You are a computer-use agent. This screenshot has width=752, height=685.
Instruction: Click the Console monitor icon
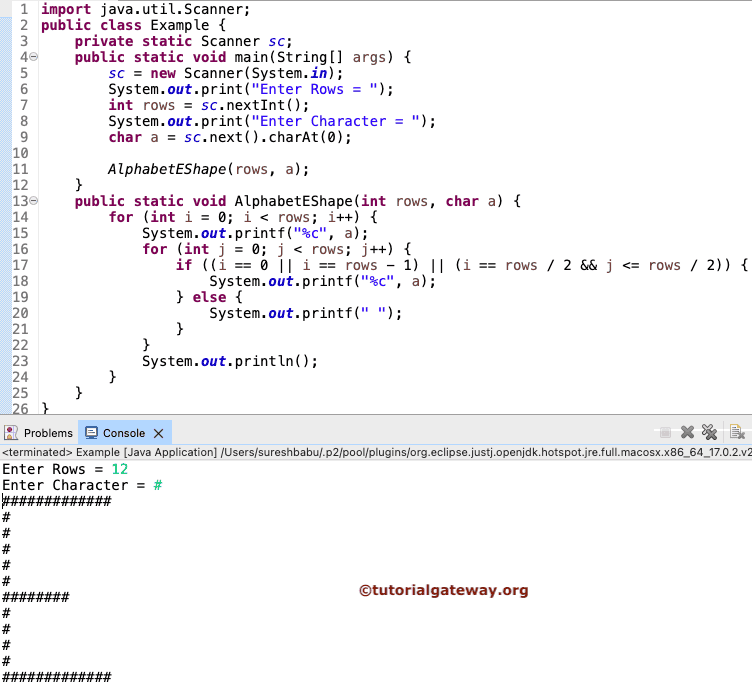coord(91,433)
